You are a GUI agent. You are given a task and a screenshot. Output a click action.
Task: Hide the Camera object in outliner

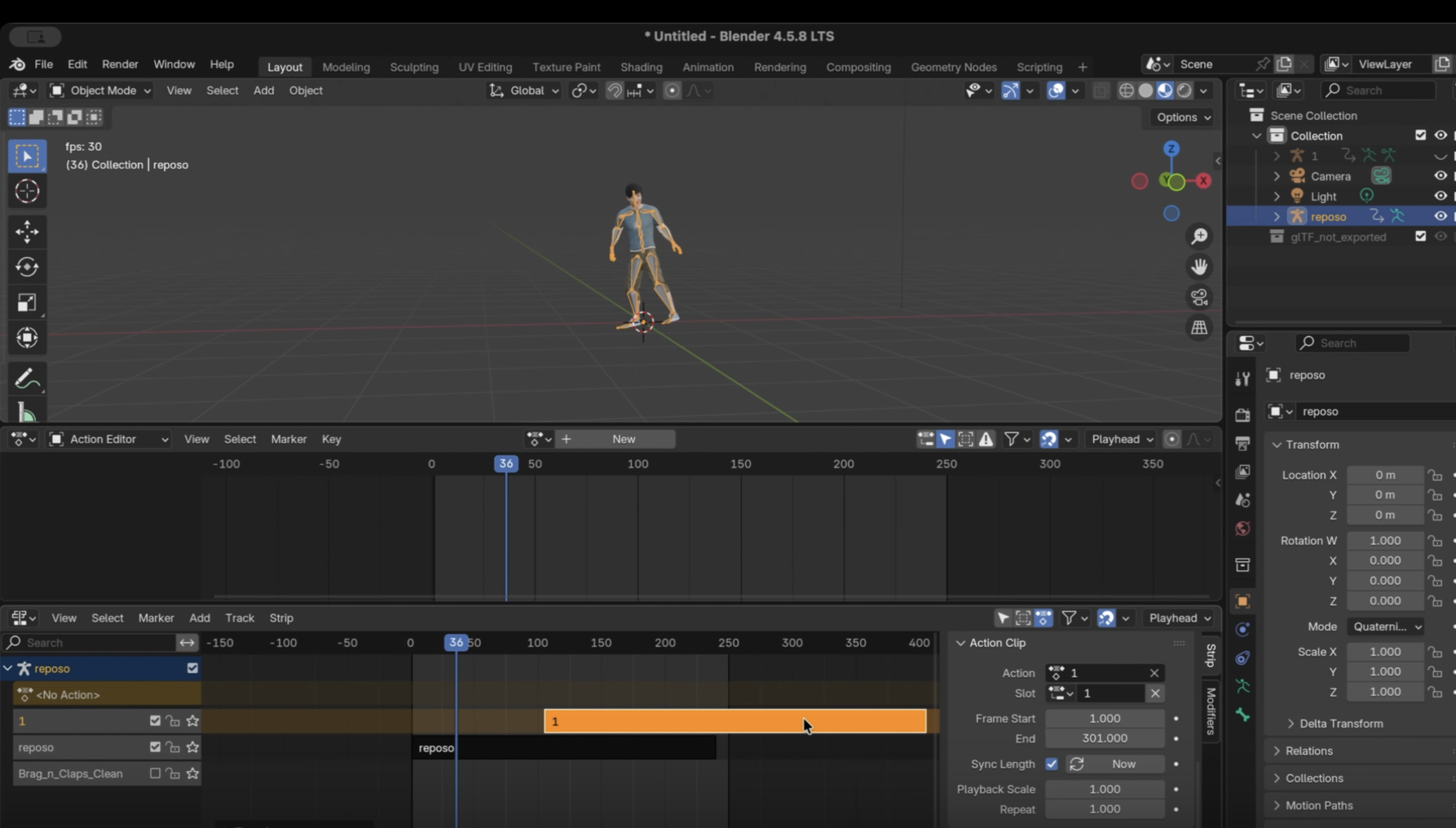[x=1440, y=176]
